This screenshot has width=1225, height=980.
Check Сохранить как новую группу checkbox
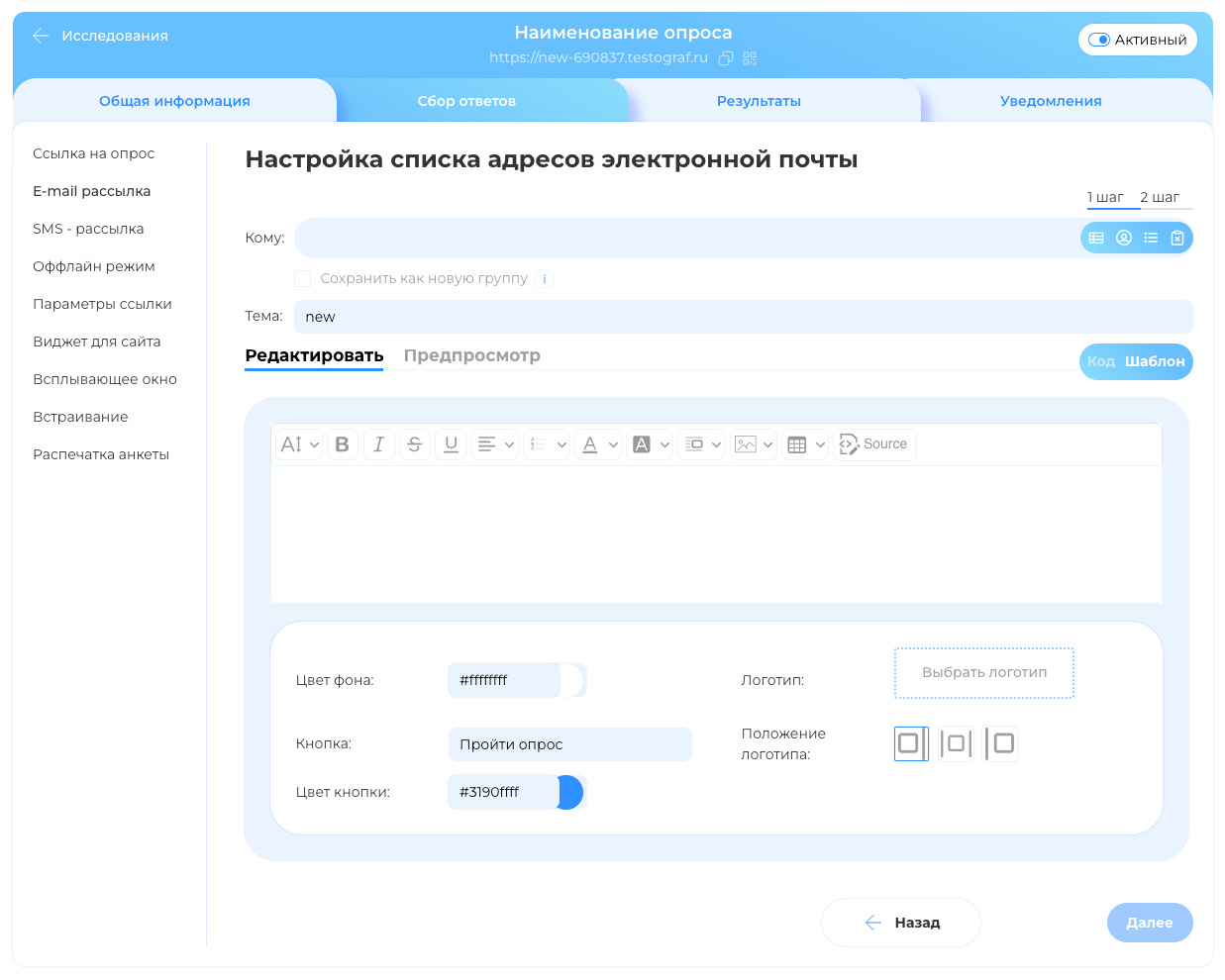(x=303, y=278)
